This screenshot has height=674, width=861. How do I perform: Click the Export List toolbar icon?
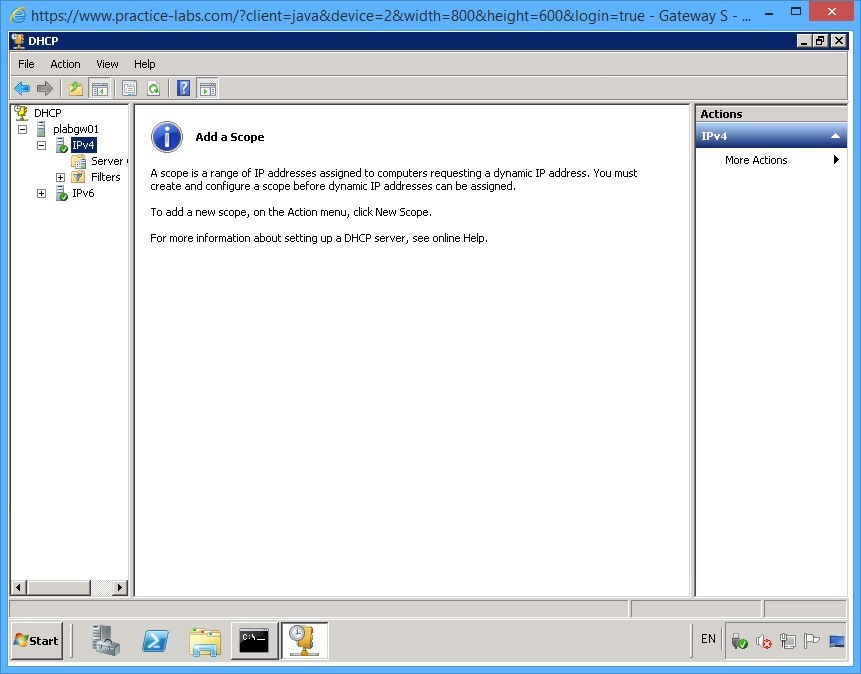[75, 88]
